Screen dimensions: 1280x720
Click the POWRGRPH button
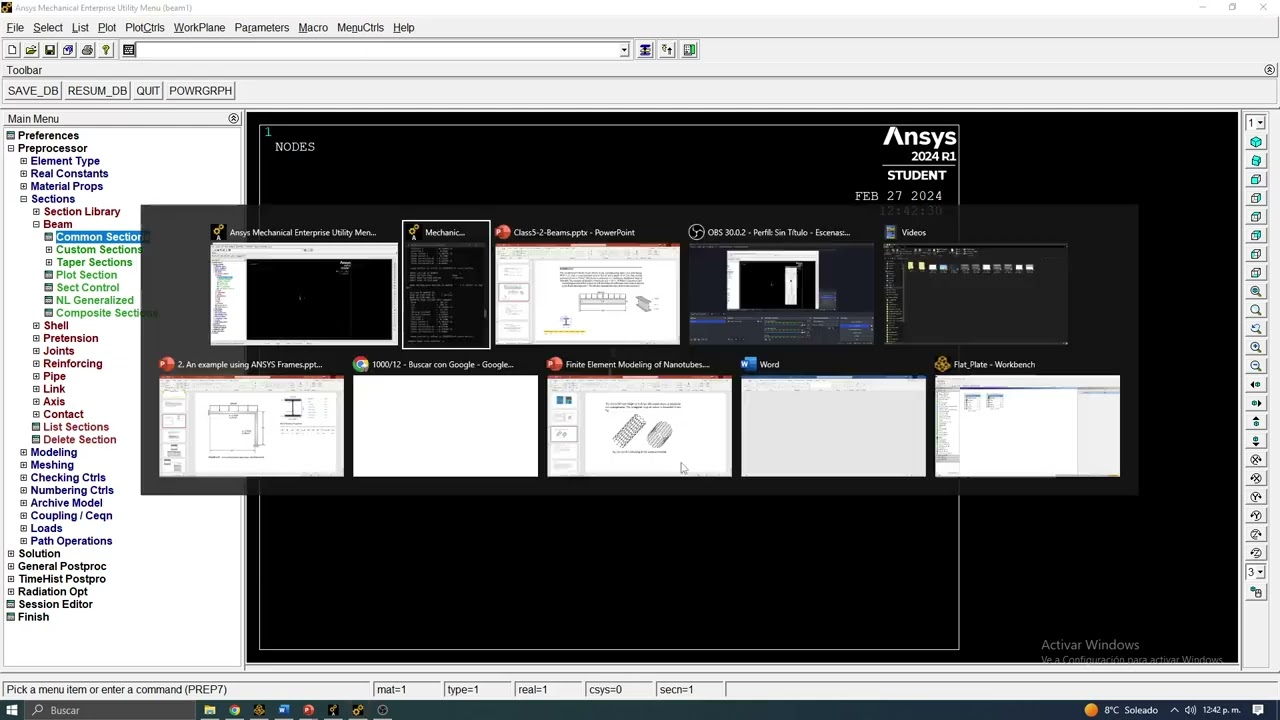(201, 91)
